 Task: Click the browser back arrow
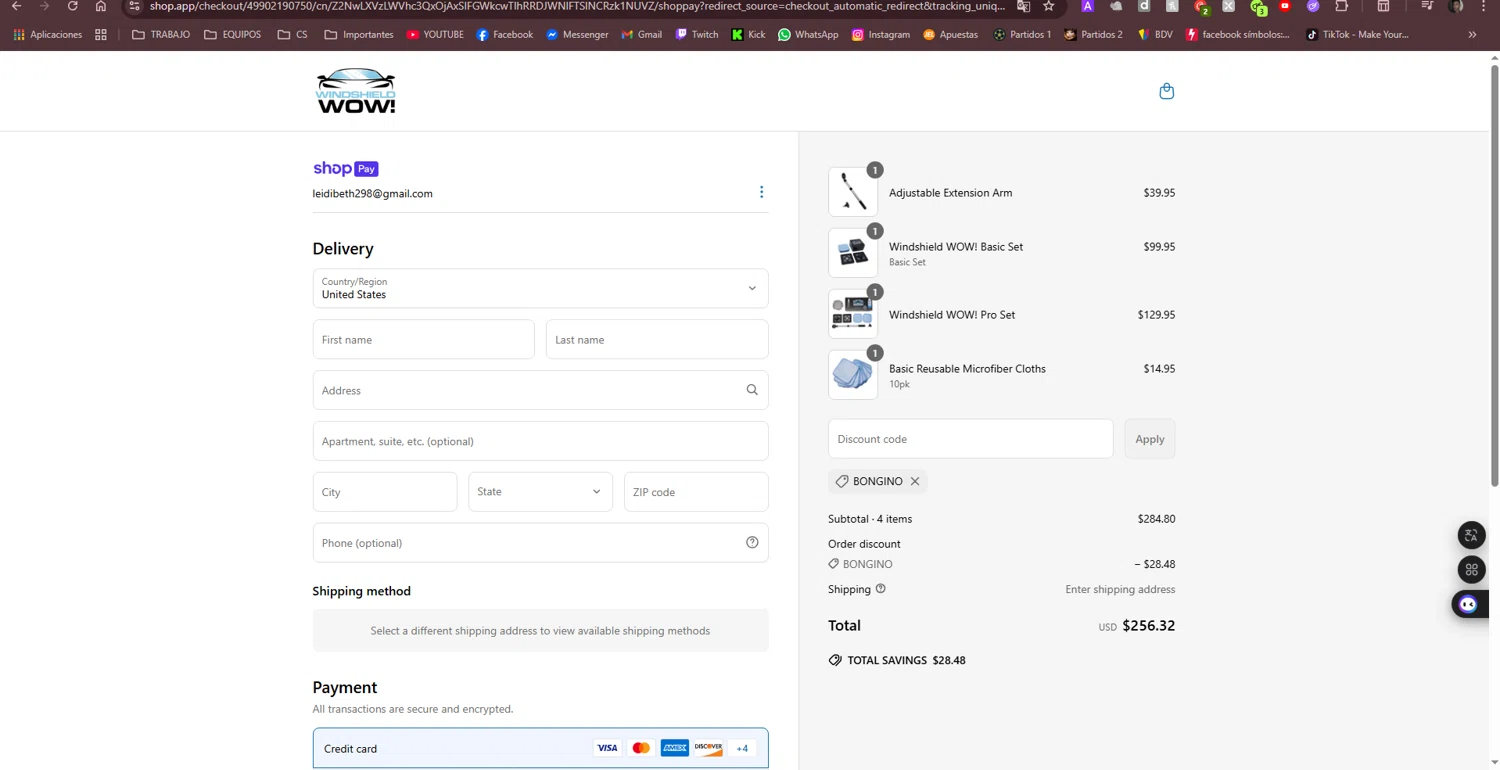16,6
